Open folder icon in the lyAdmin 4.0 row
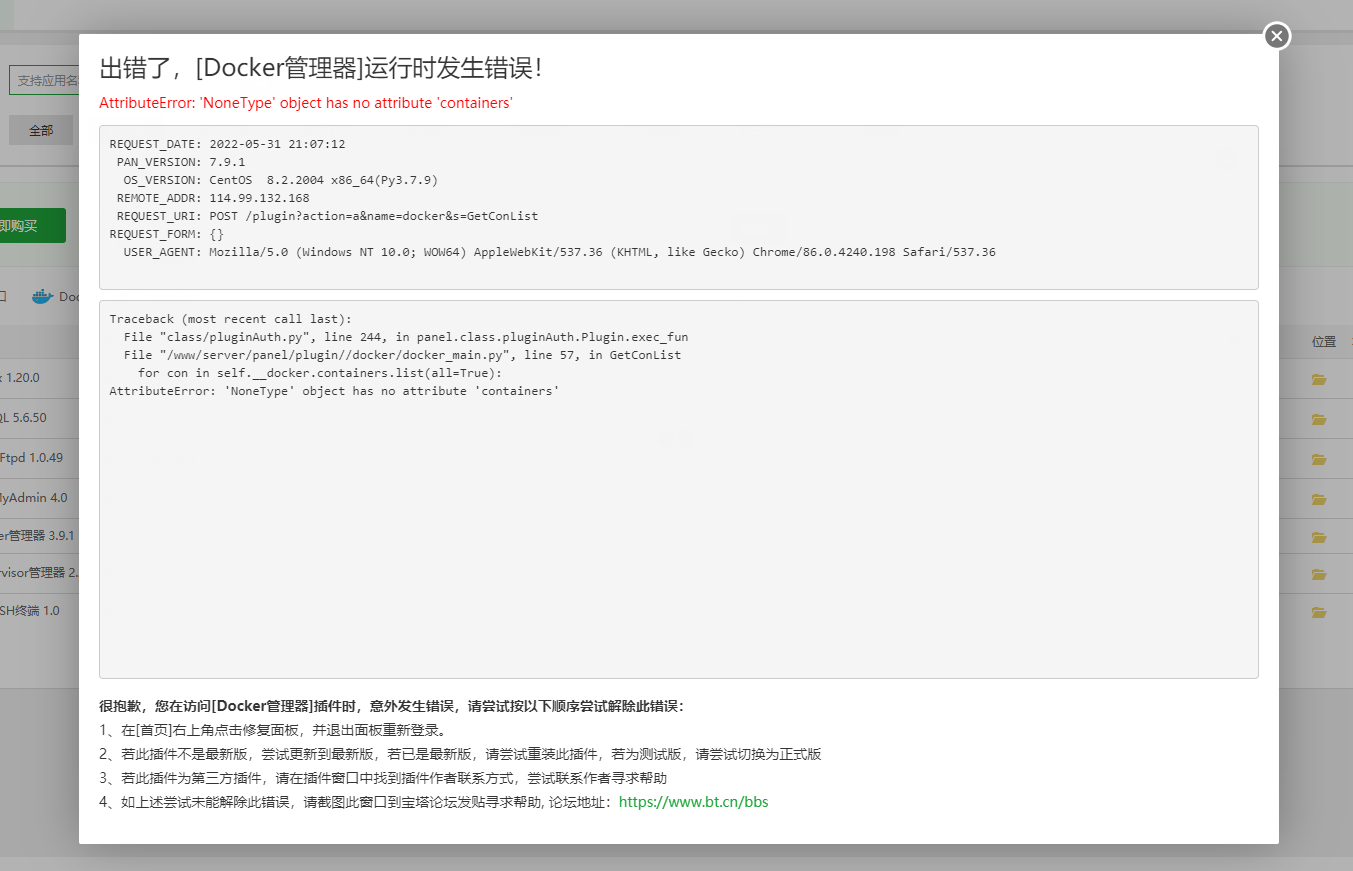Viewport: 1353px width, 871px height. pos(1319,499)
